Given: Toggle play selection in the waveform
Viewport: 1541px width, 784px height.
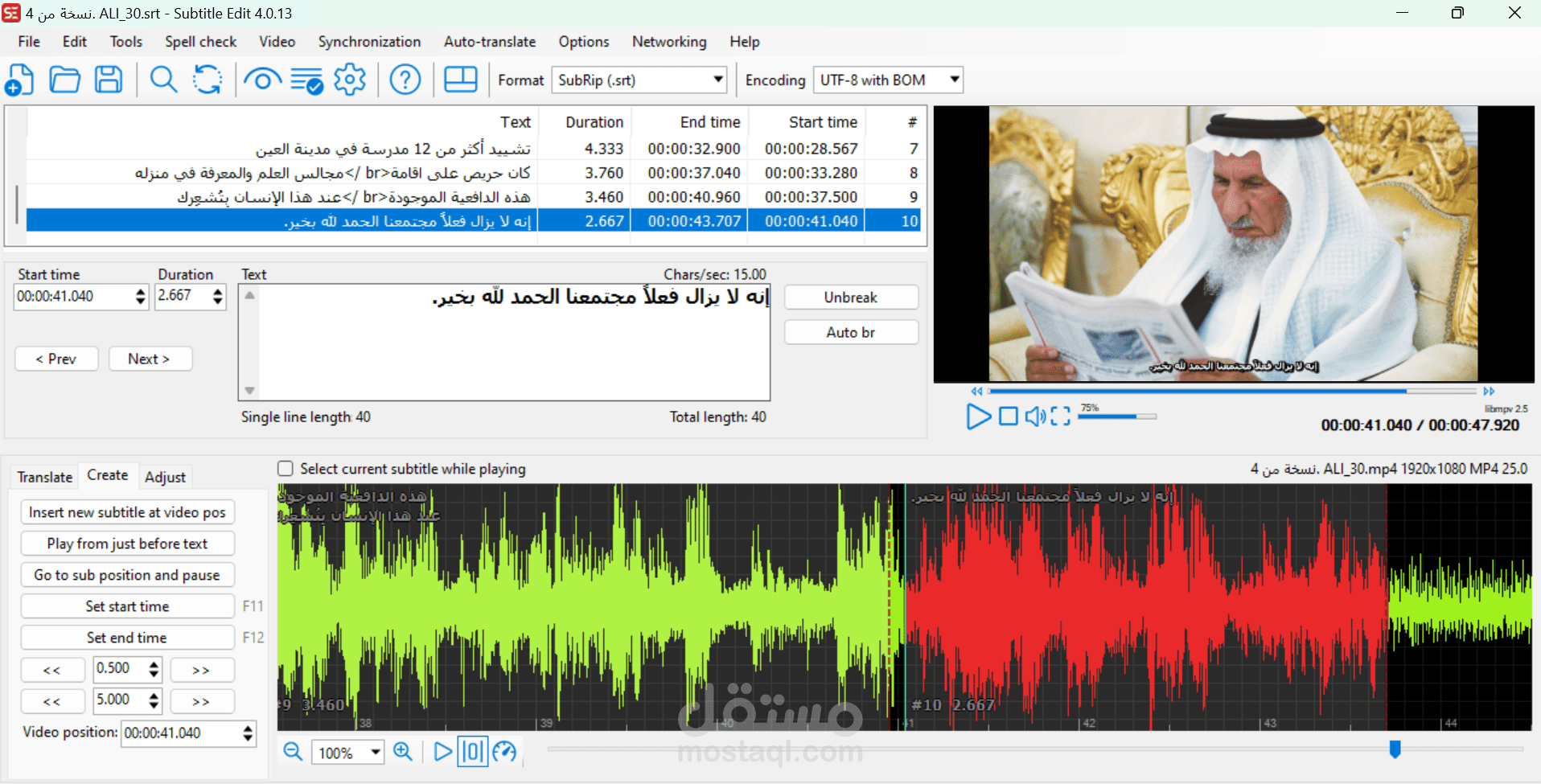Looking at the screenshot, I should pos(473,751).
